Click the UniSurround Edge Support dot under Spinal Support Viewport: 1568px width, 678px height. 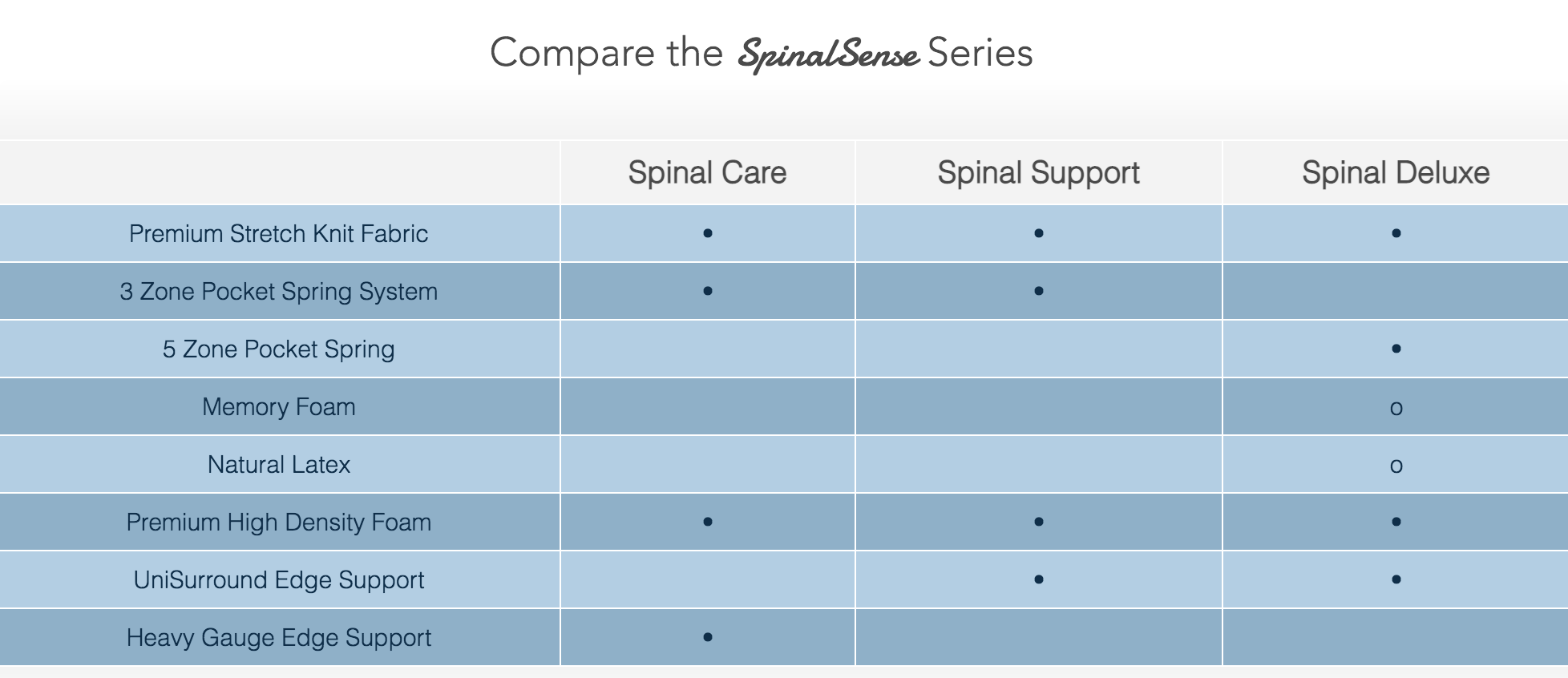tap(1038, 579)
